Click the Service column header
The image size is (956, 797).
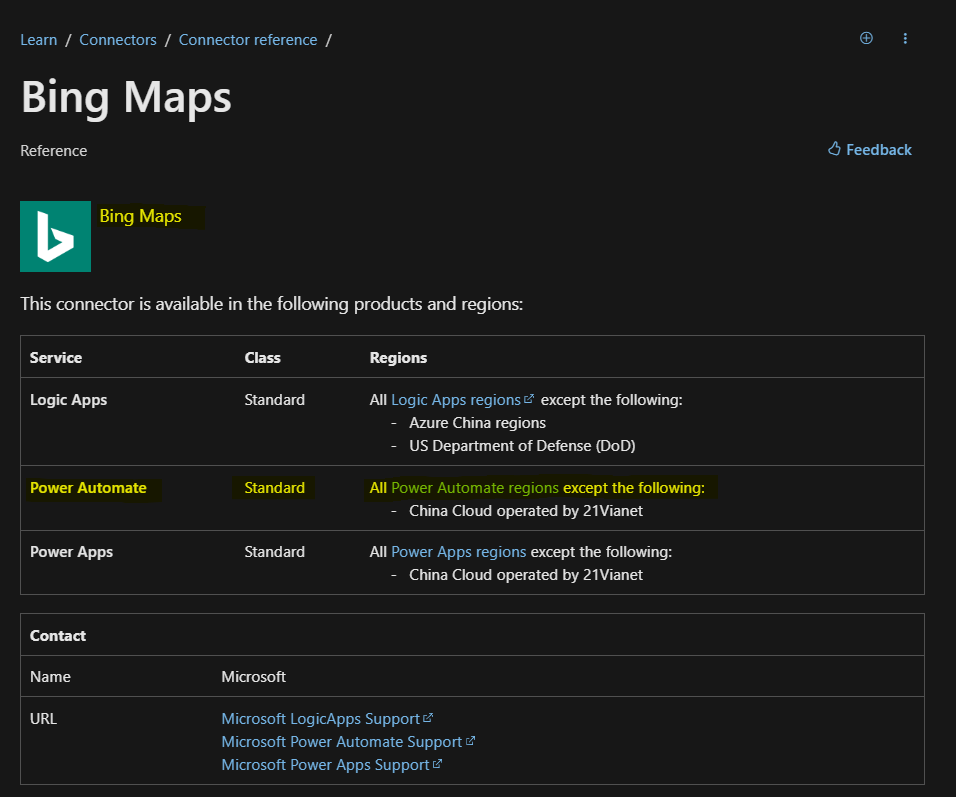55,358
